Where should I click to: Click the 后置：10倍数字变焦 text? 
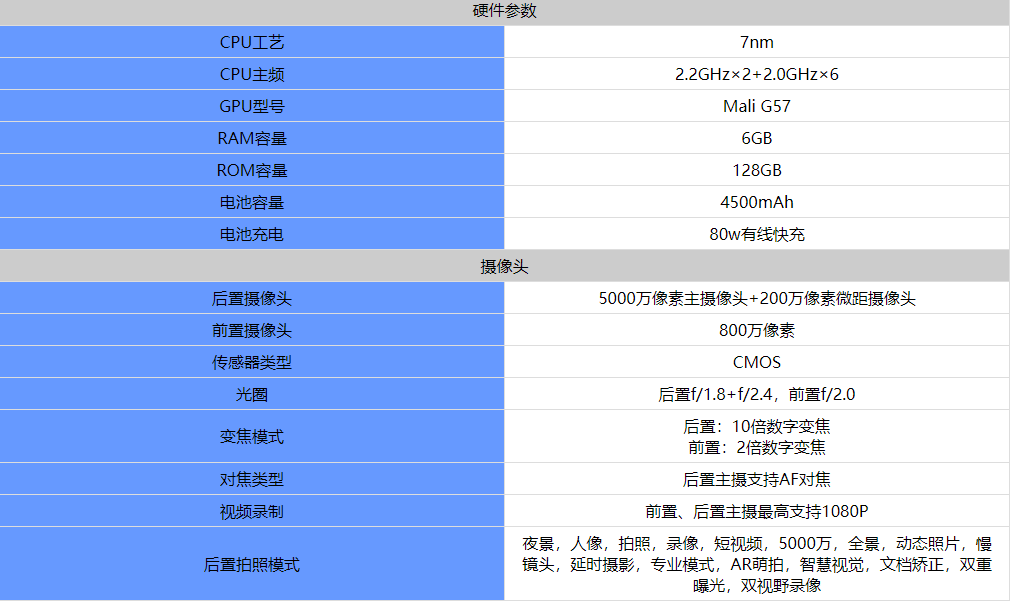click(756, 426)
